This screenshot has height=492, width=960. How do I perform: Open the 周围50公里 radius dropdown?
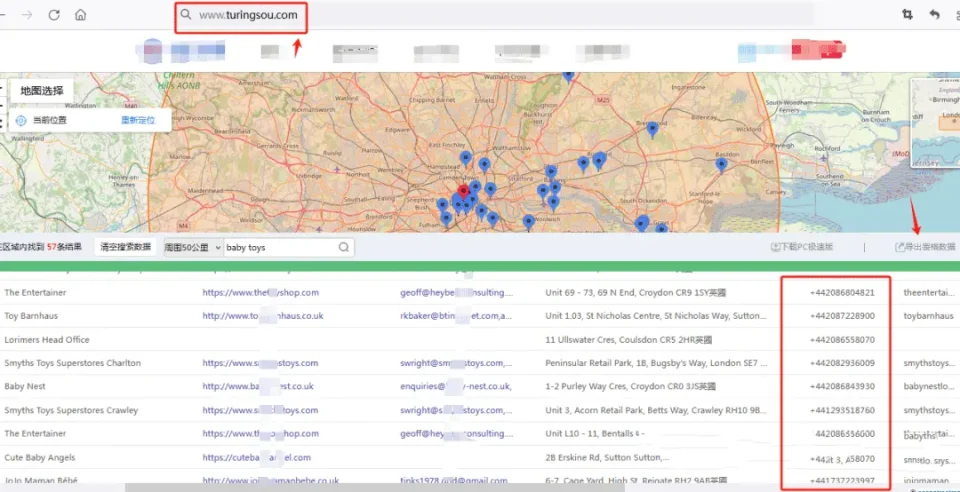point(193,247)
